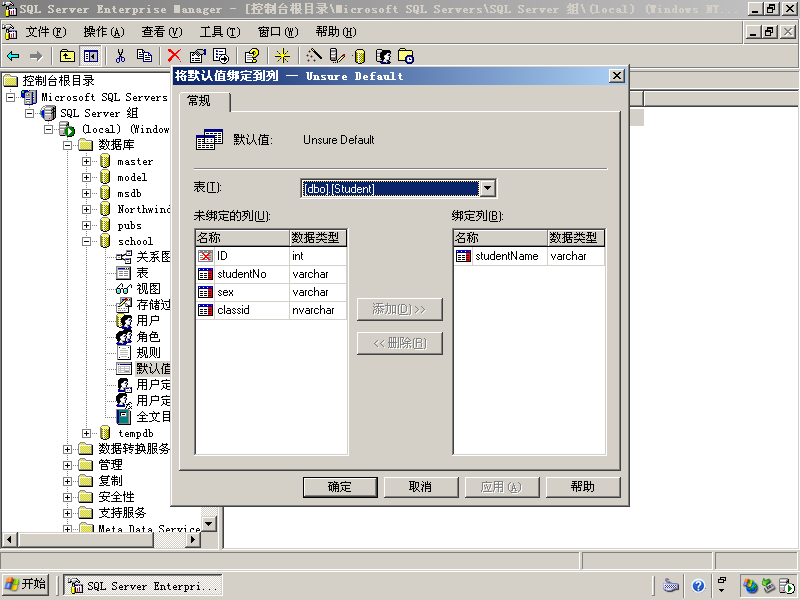Expand the 安全性 security folder
The height and width of the screenshot is (600, 800).
point(67,497)
